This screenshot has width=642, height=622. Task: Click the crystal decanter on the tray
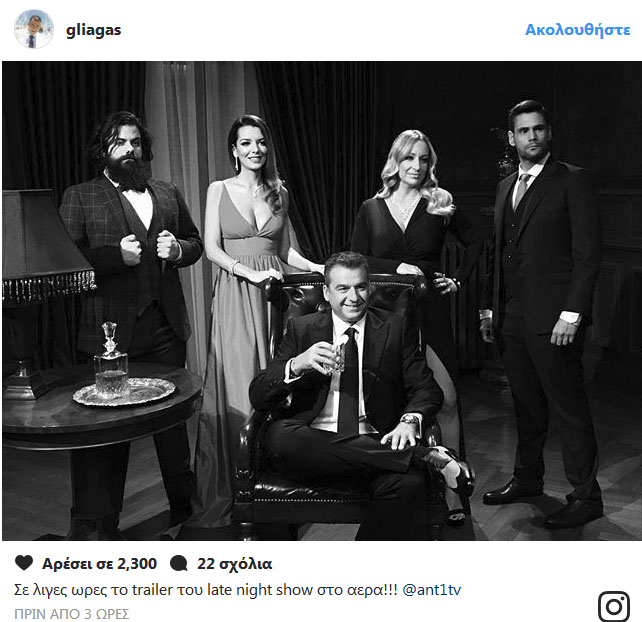tap(111, 358)
